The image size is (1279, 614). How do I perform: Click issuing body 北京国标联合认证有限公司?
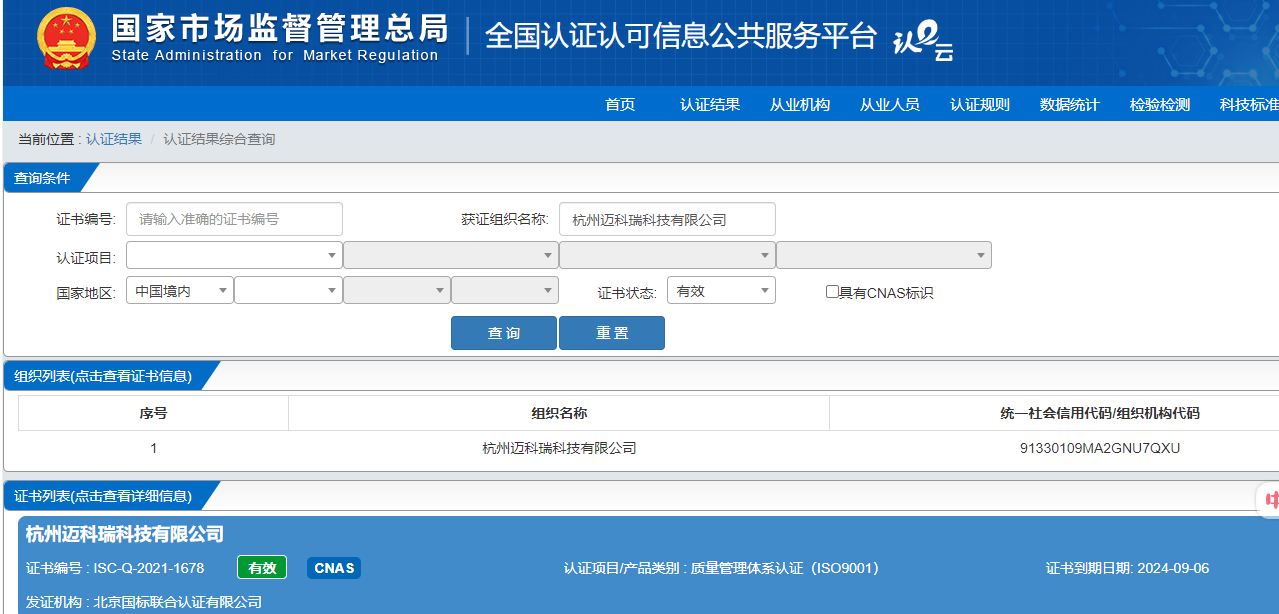point(178,602)
